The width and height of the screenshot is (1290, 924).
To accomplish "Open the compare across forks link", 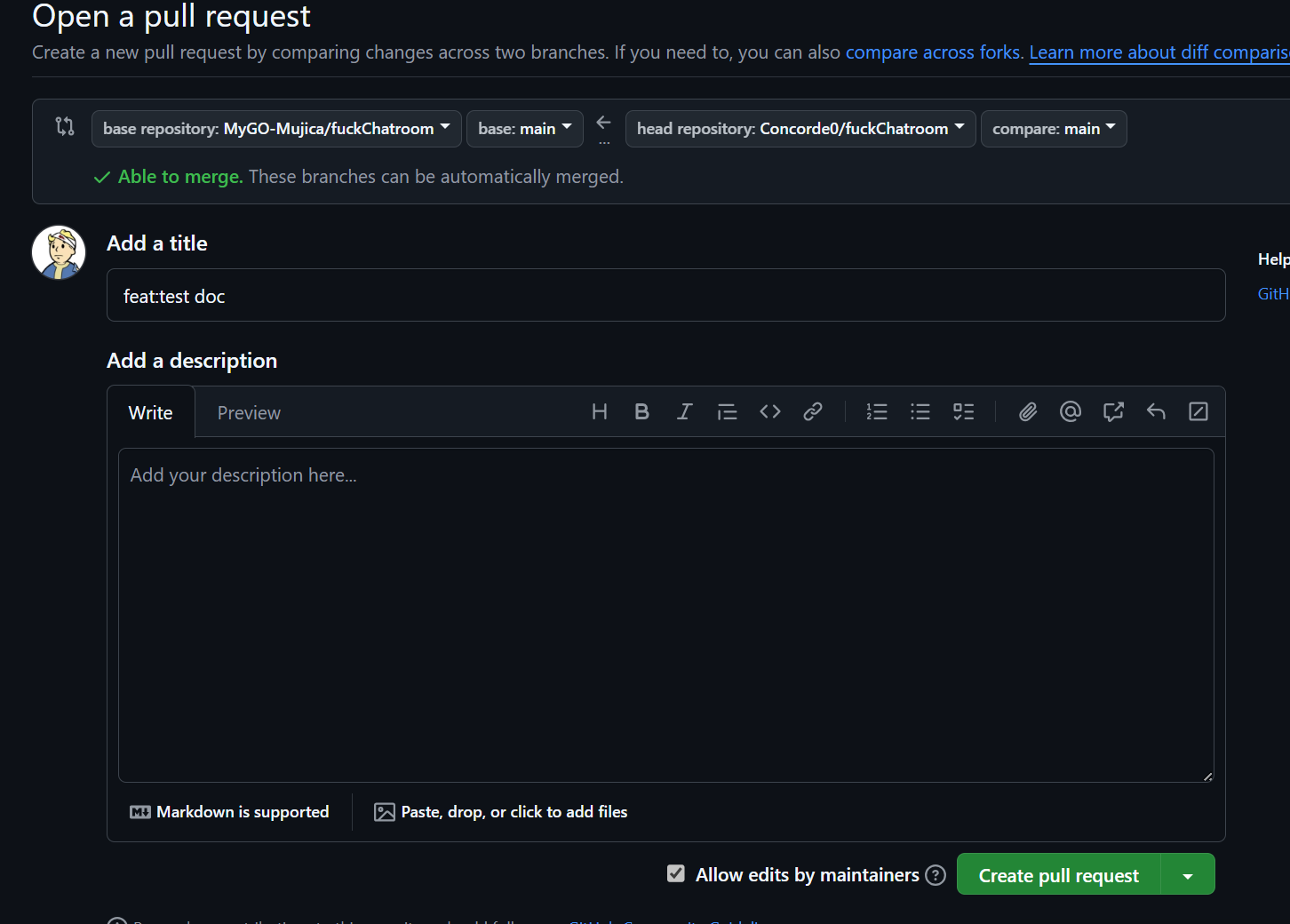I will coord(933,52).
